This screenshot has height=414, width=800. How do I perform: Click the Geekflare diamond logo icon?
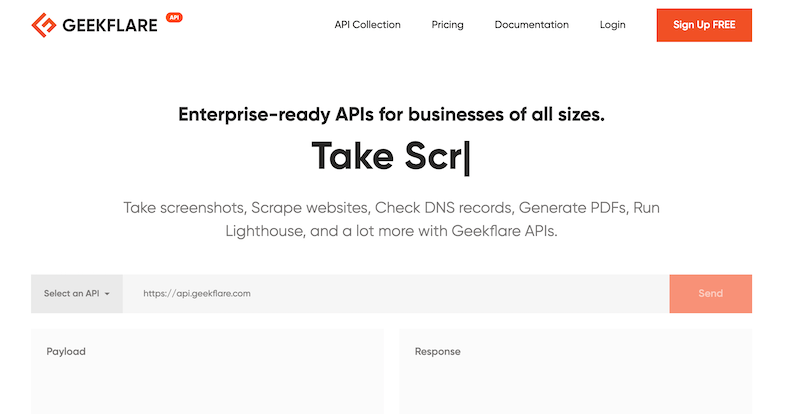45,25
